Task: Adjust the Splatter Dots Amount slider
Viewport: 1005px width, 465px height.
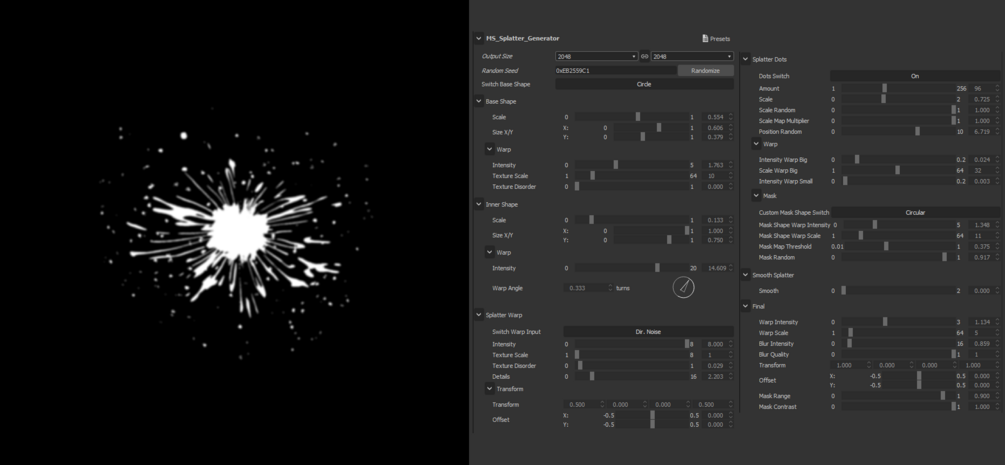Action: [x=897, y=89]
